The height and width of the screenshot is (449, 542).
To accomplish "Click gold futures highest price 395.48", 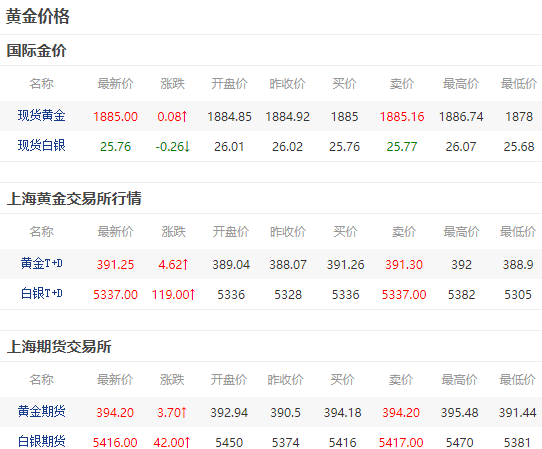I will pos(460,413).
